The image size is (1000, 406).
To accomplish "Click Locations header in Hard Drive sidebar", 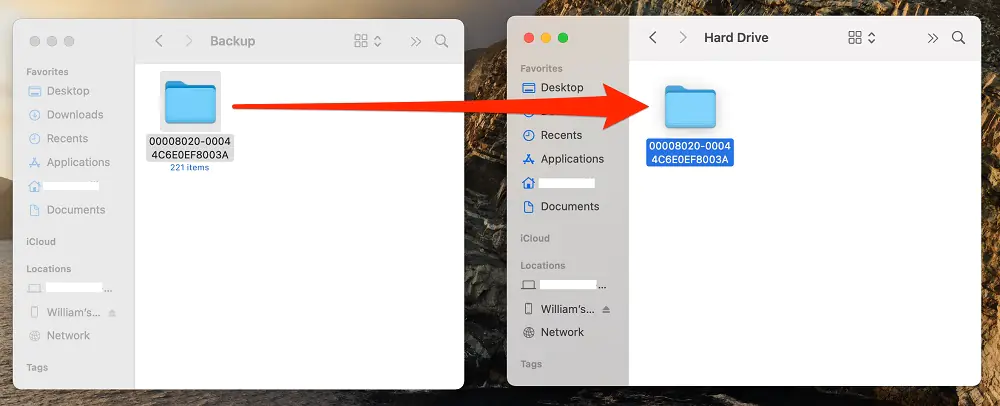I will (543, 265).
